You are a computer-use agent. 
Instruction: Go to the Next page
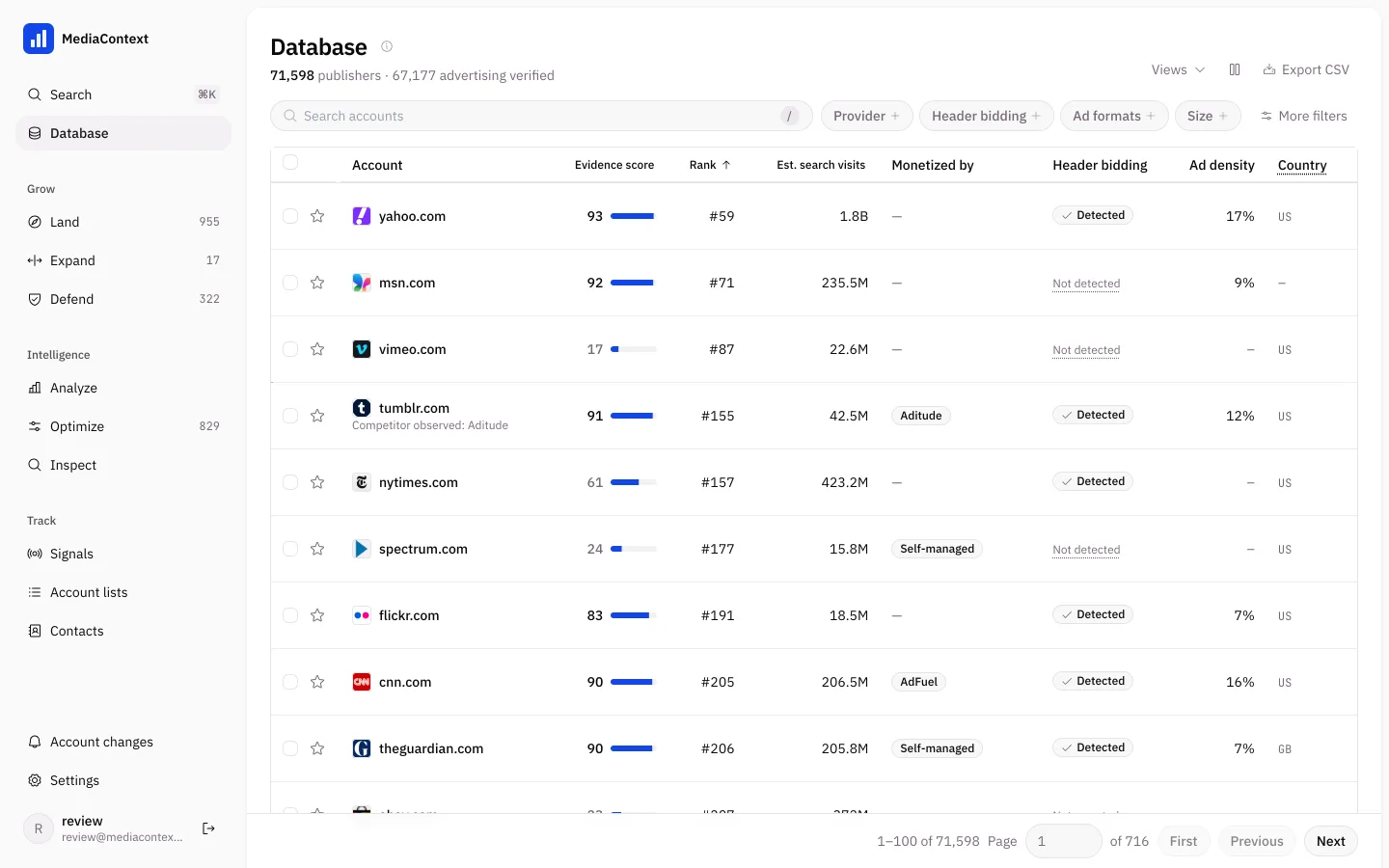1331,841
